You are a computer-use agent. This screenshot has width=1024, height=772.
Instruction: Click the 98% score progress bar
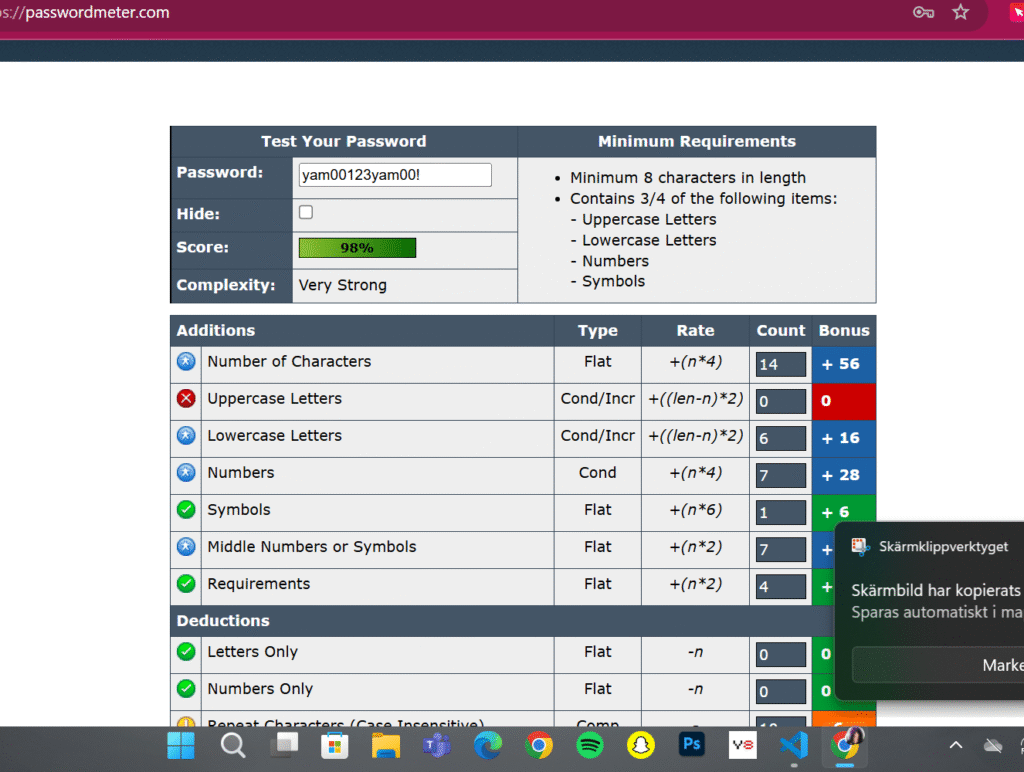[x=357, y=248]
